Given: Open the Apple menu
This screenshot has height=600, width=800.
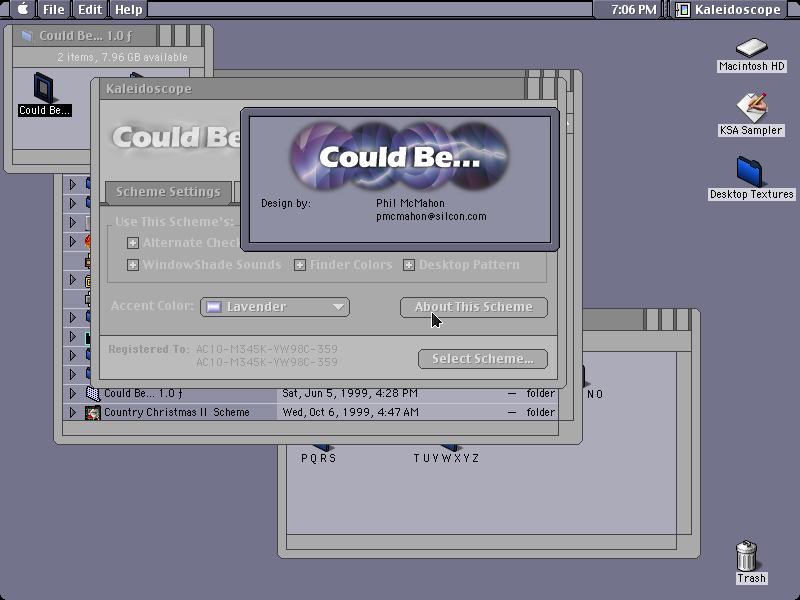Looking at the screenshot, I should pos(23,9).
